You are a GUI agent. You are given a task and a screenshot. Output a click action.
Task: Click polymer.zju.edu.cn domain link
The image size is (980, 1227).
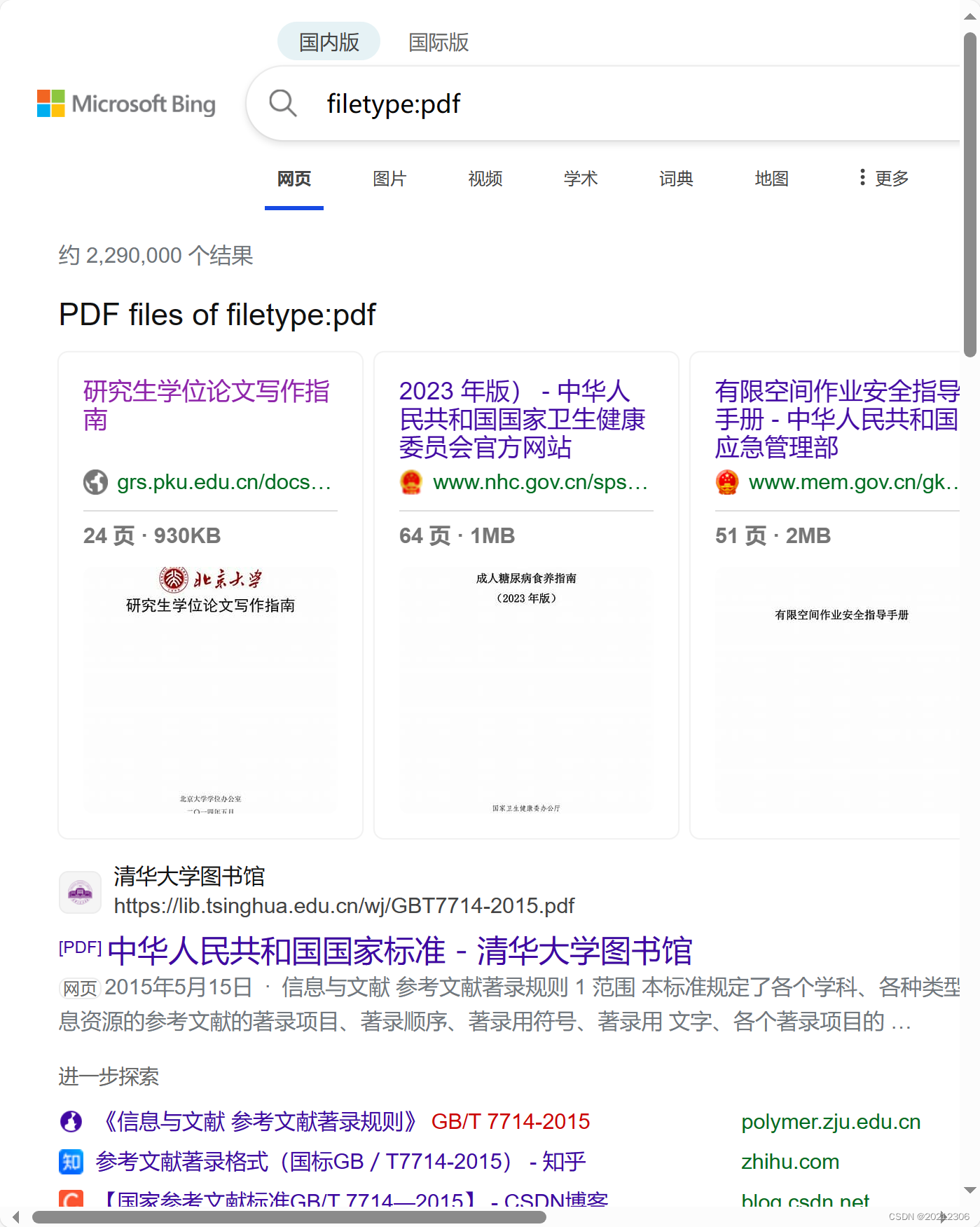(x=831, y=1122)
